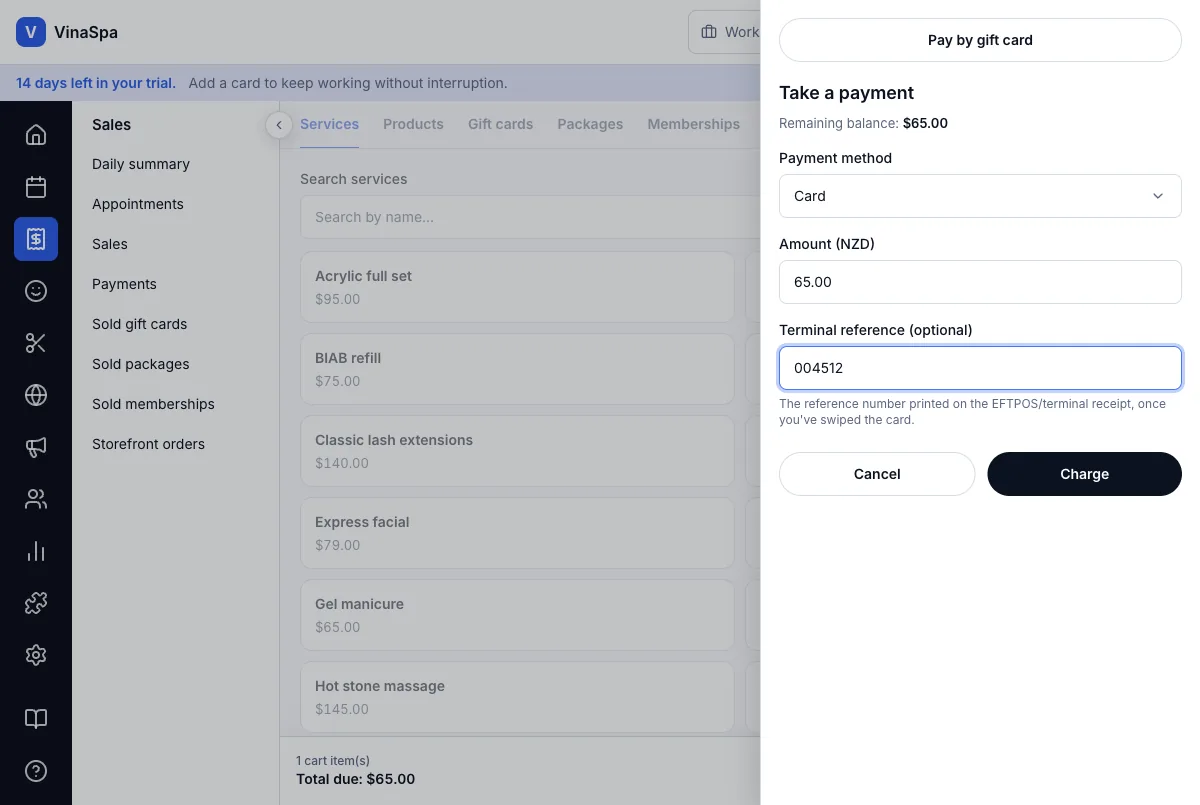Click the Cancel button

pos(877,474)
